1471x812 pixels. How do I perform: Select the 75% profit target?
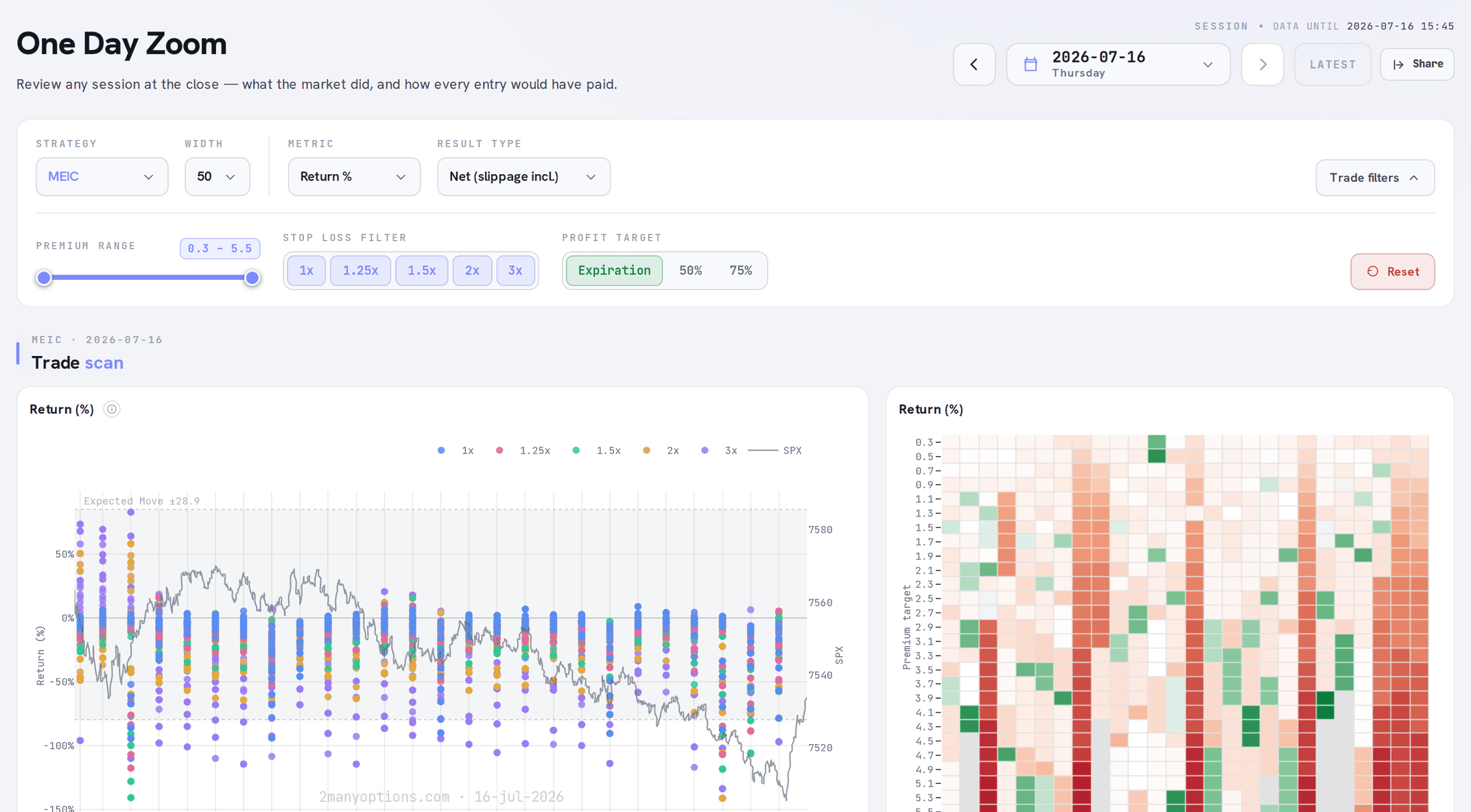[740, 271]
